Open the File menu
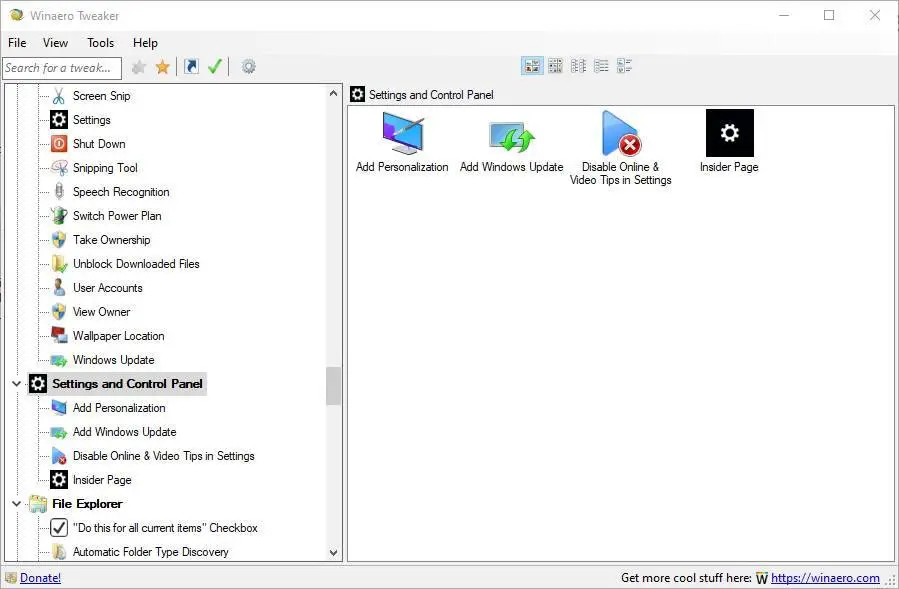Screen dimensions: 899x589 tap(17, 43)
